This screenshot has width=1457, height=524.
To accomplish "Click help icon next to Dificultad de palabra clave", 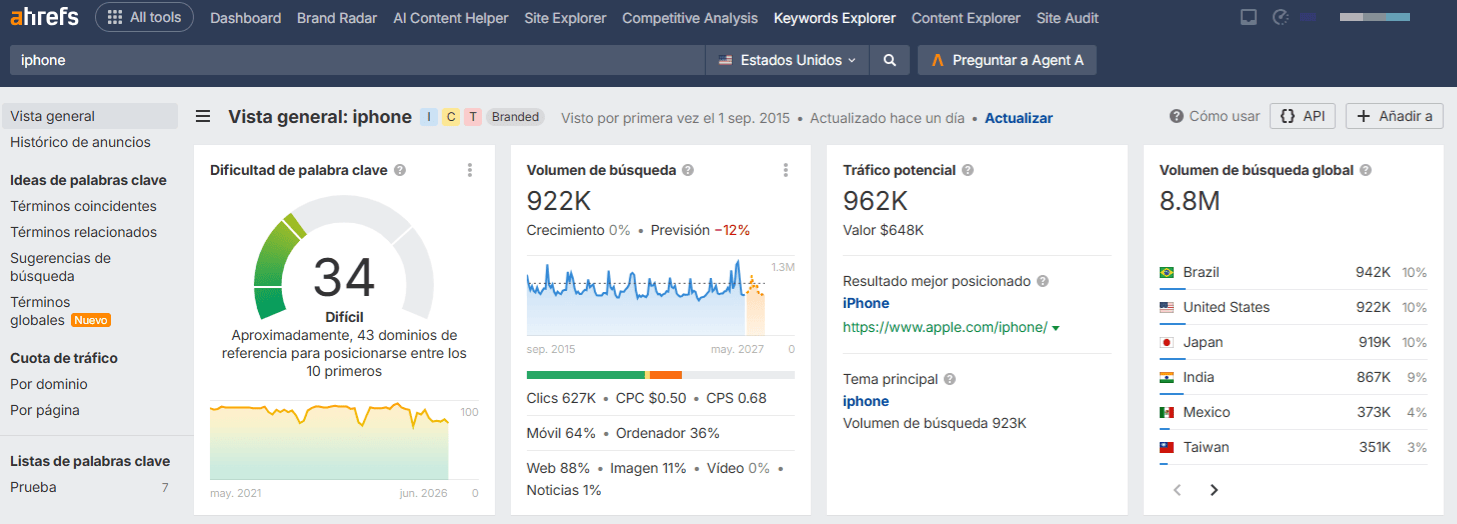I will (x=400, y=170).
